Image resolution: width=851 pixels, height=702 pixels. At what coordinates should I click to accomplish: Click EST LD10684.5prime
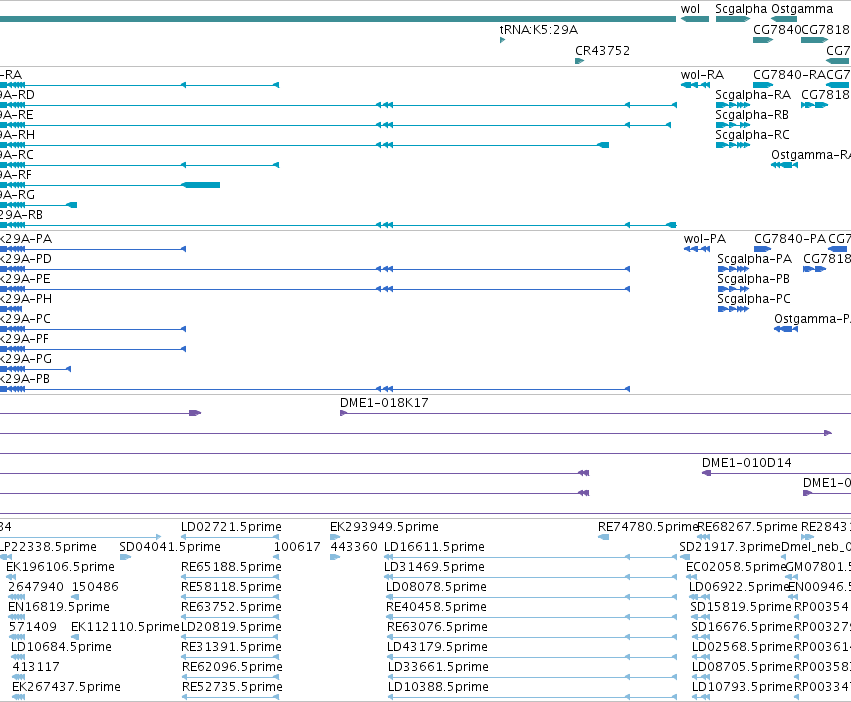61,647
